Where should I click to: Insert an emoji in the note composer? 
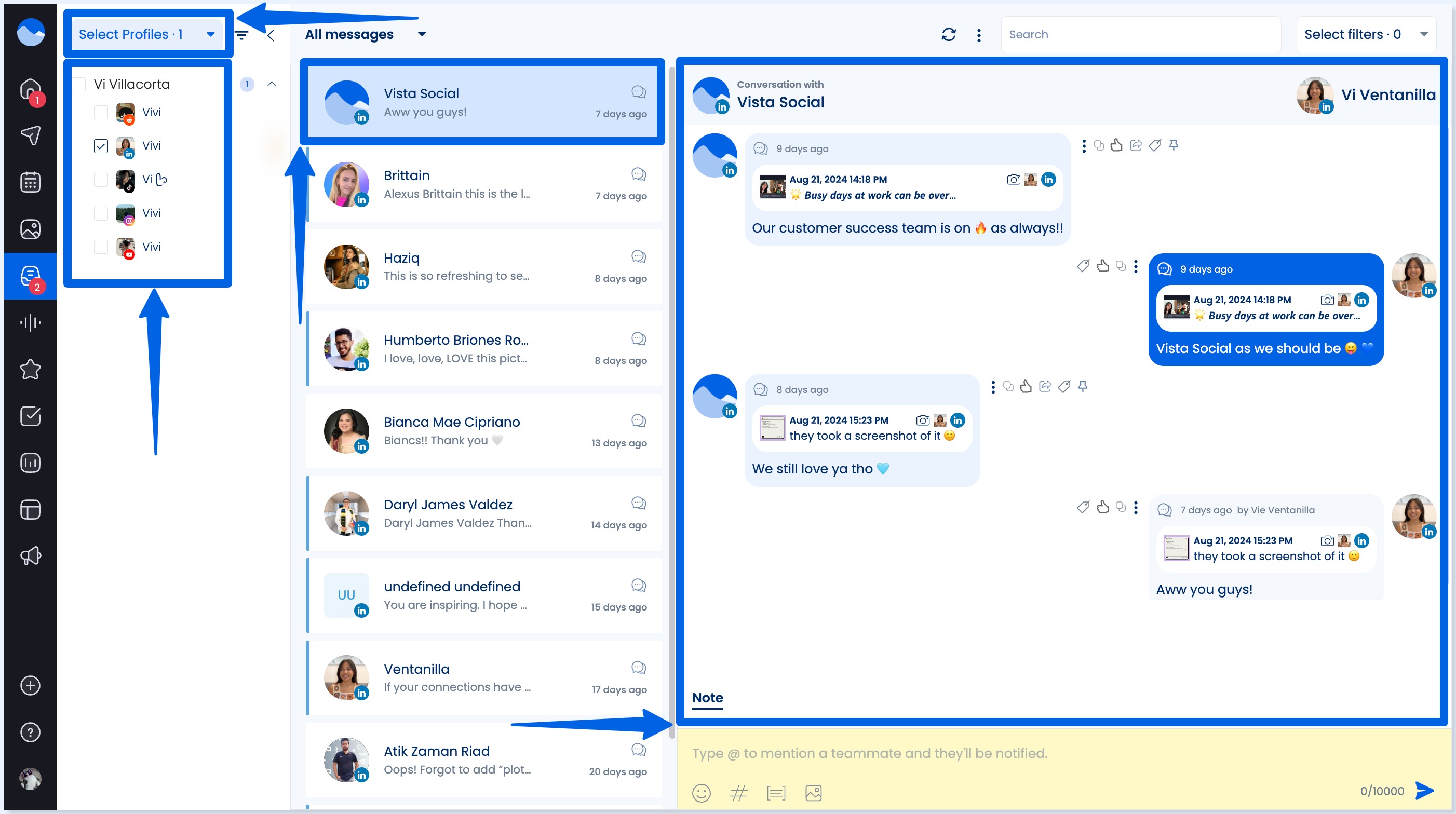pyautogui.click(x=701, y=793)
